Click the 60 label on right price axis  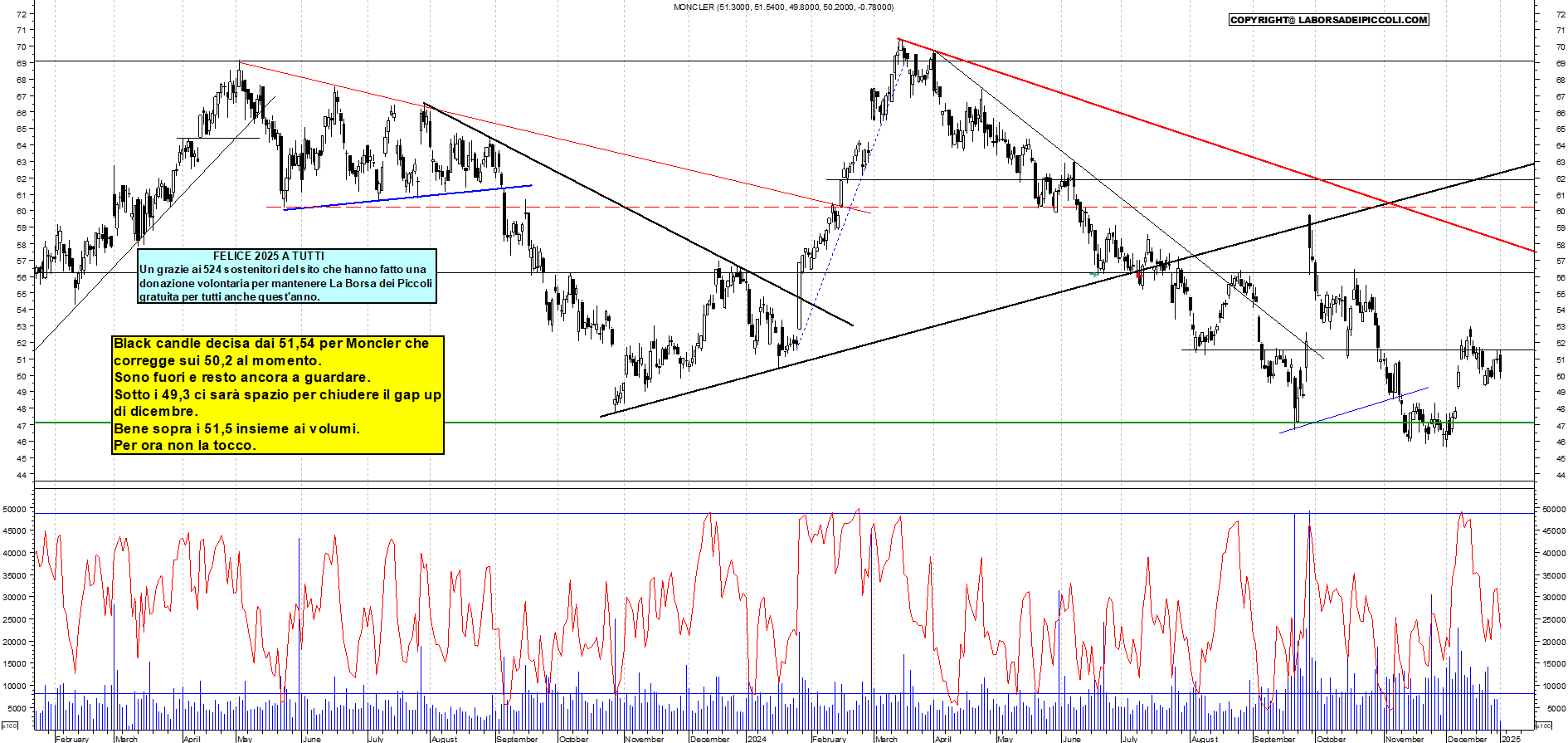(x=1561, y=212)
